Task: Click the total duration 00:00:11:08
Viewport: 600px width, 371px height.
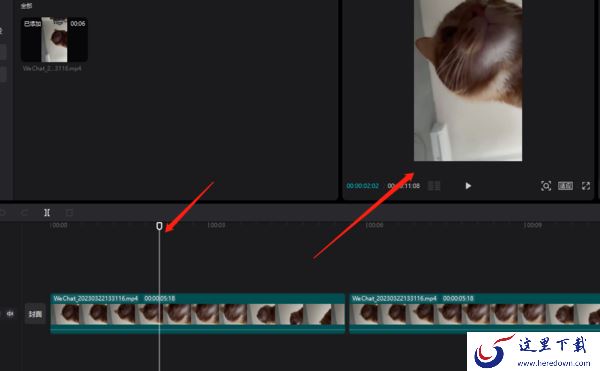Action: point(404,186)
